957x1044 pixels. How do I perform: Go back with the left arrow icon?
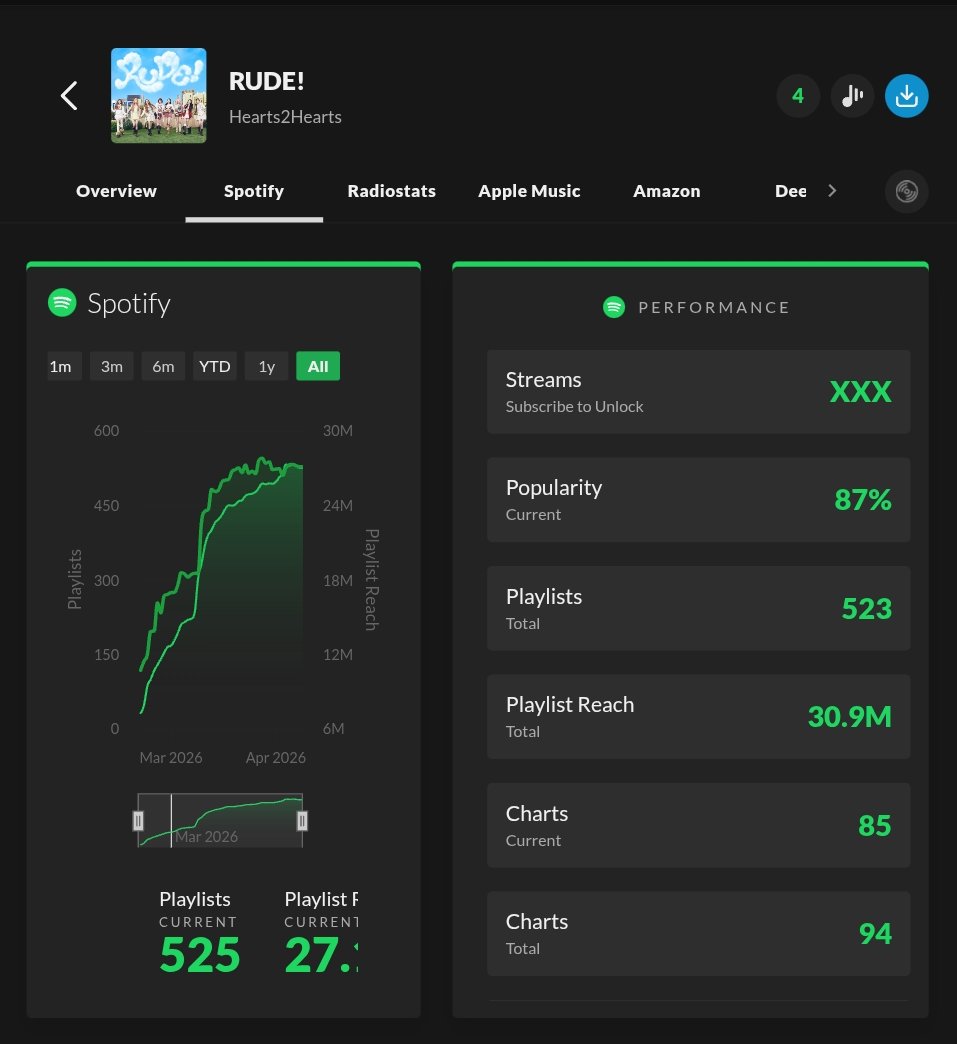coord(69,96)
